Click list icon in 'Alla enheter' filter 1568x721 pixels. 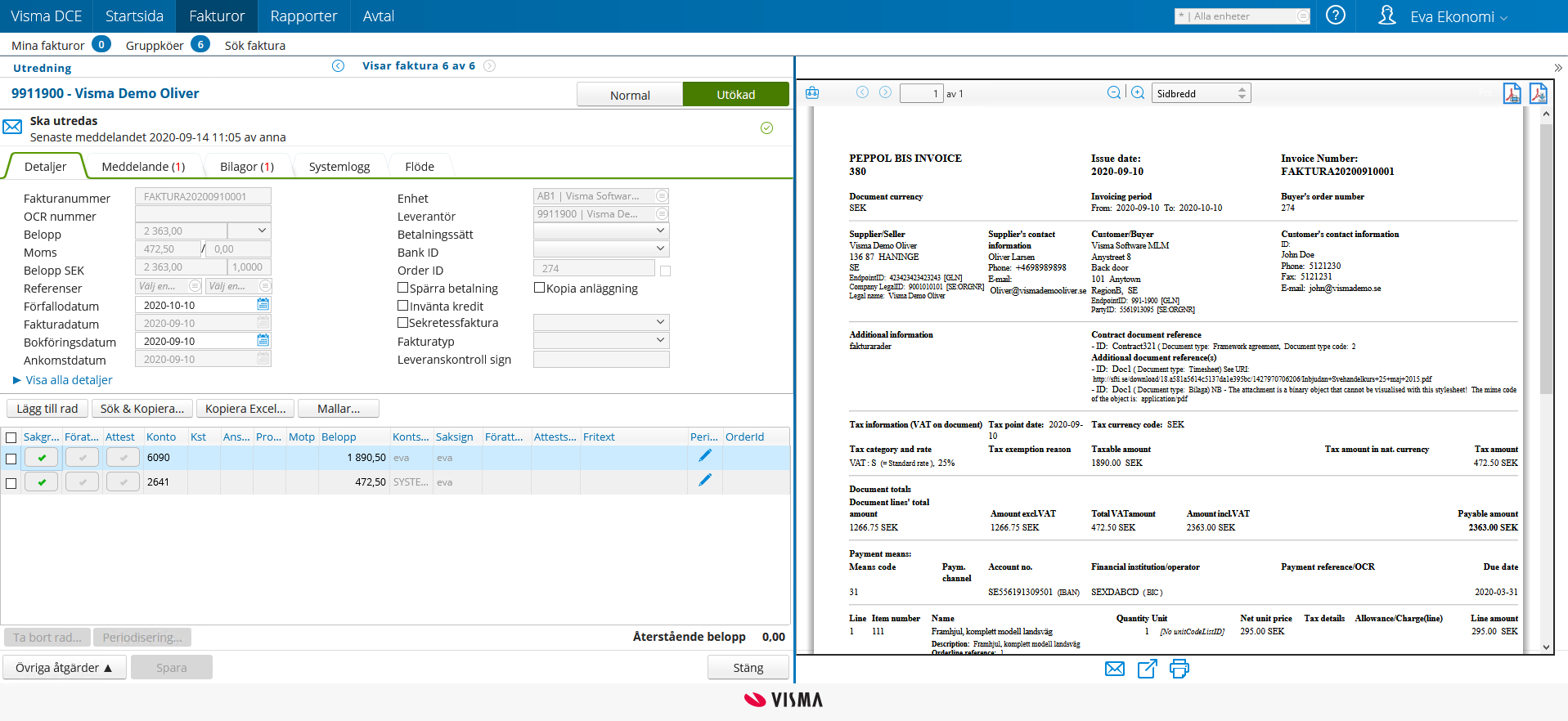[x=1303, y=16]
